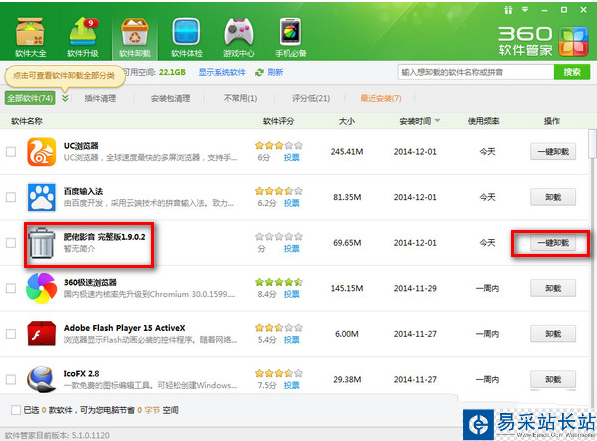Screen dimensions: 597x441
Task: Click 卸载 for IcoFX 2.8
Action: pos(553,379)
